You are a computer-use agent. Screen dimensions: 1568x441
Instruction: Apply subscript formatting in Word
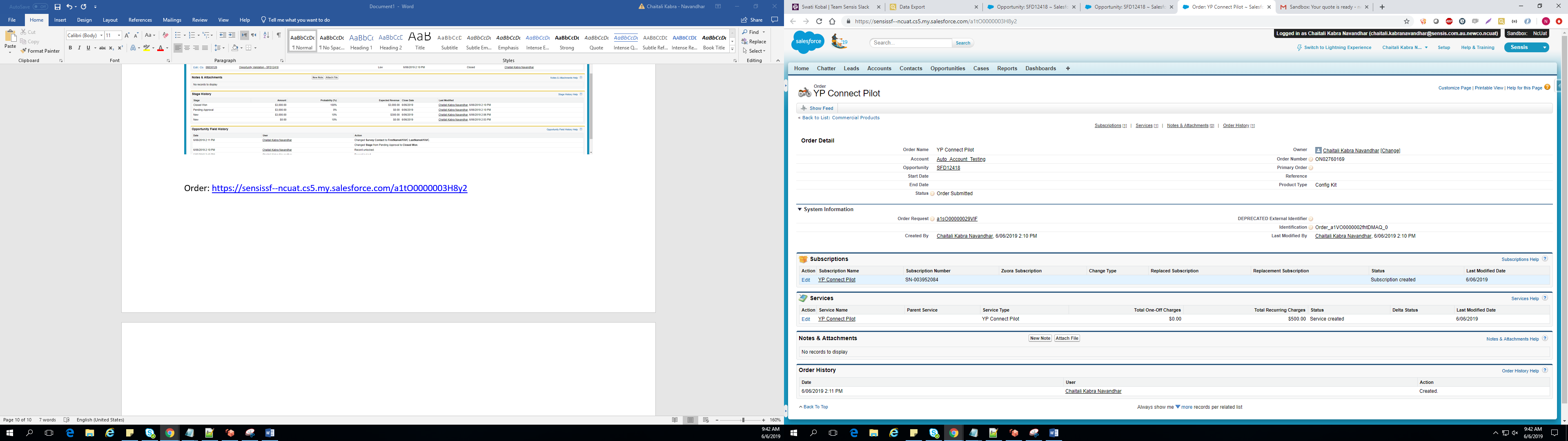tap(111, 48)
